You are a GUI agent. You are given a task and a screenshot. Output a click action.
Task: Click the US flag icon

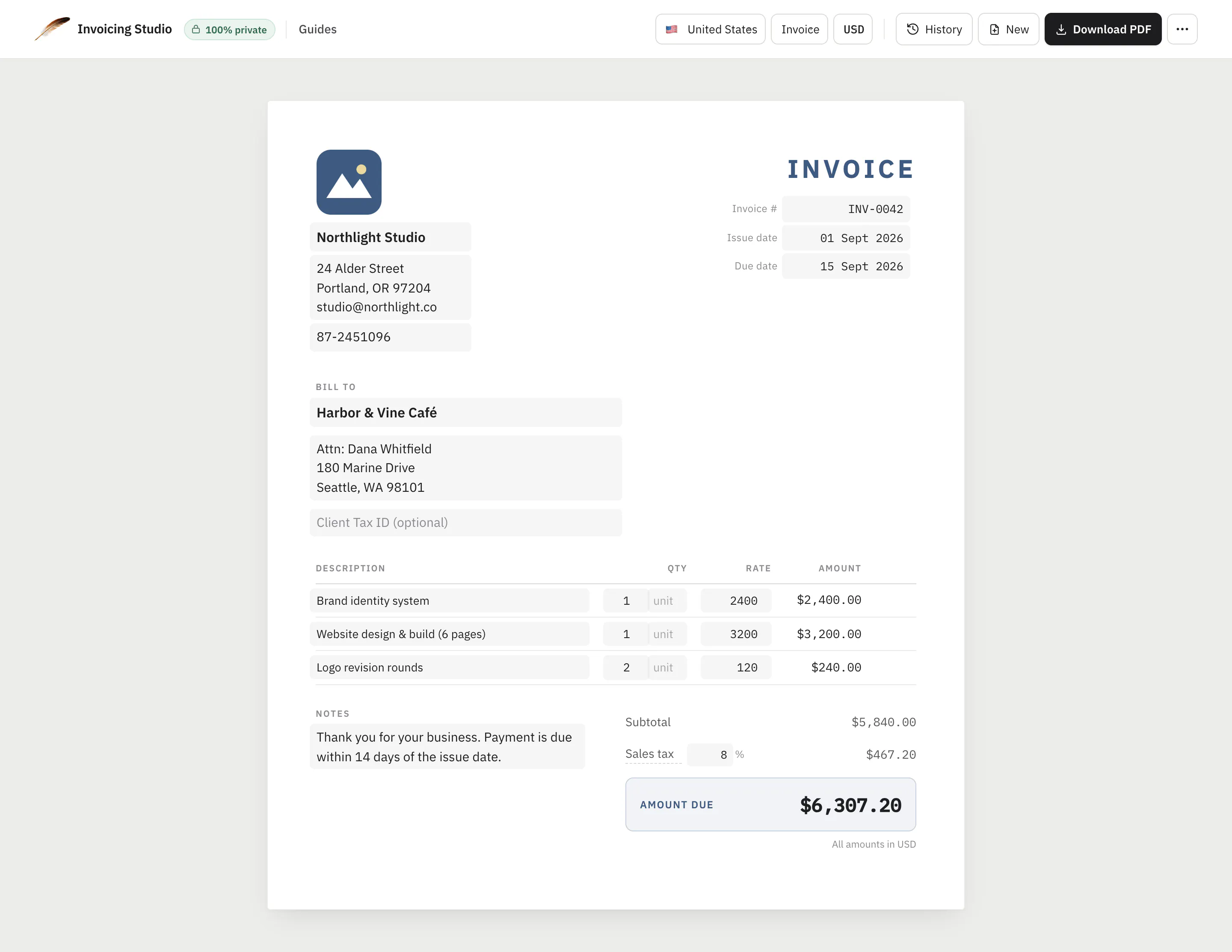coord(671,30)
